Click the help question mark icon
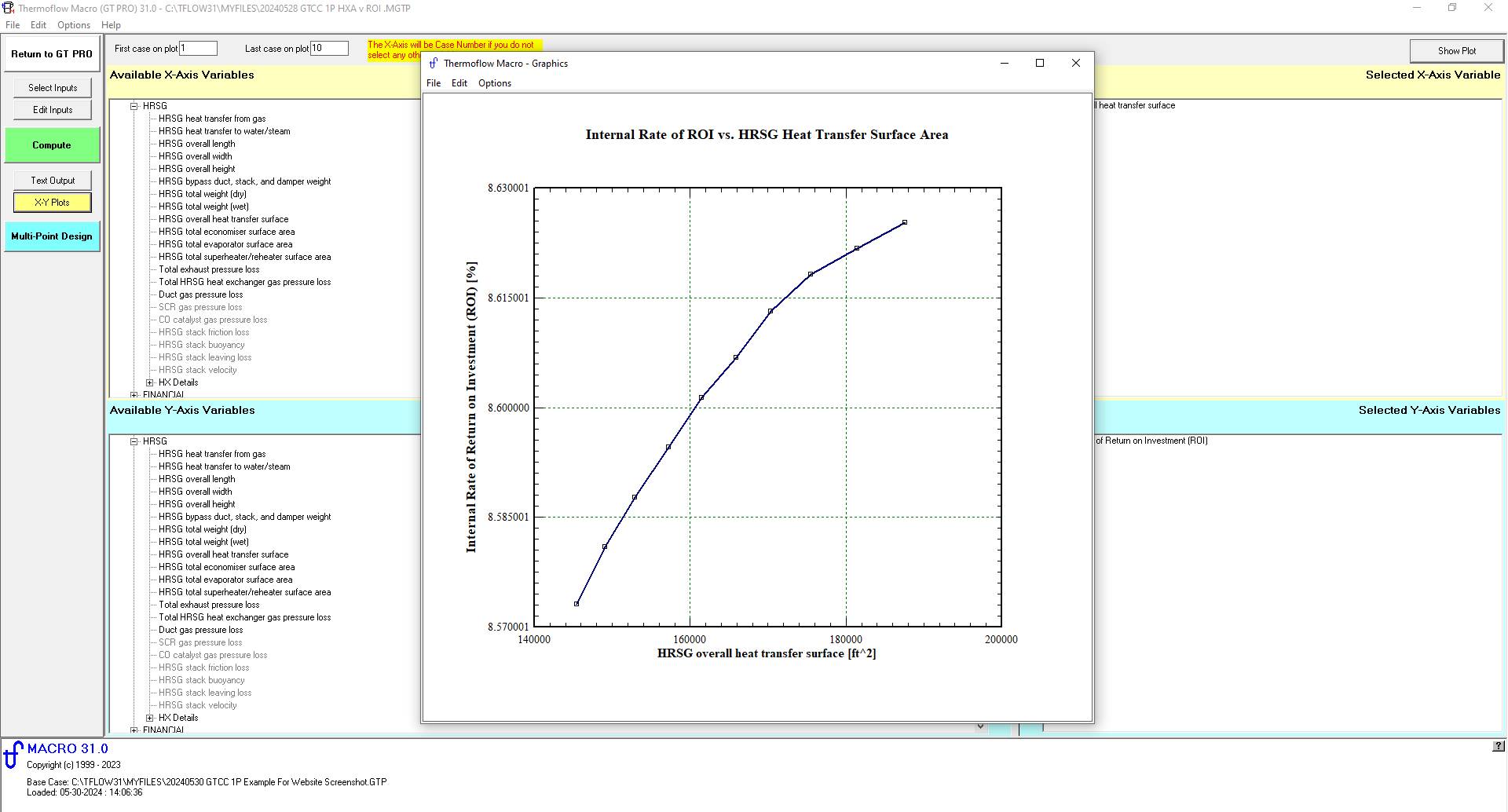This screenshot has width=1508, height=812. [1499, 746]
